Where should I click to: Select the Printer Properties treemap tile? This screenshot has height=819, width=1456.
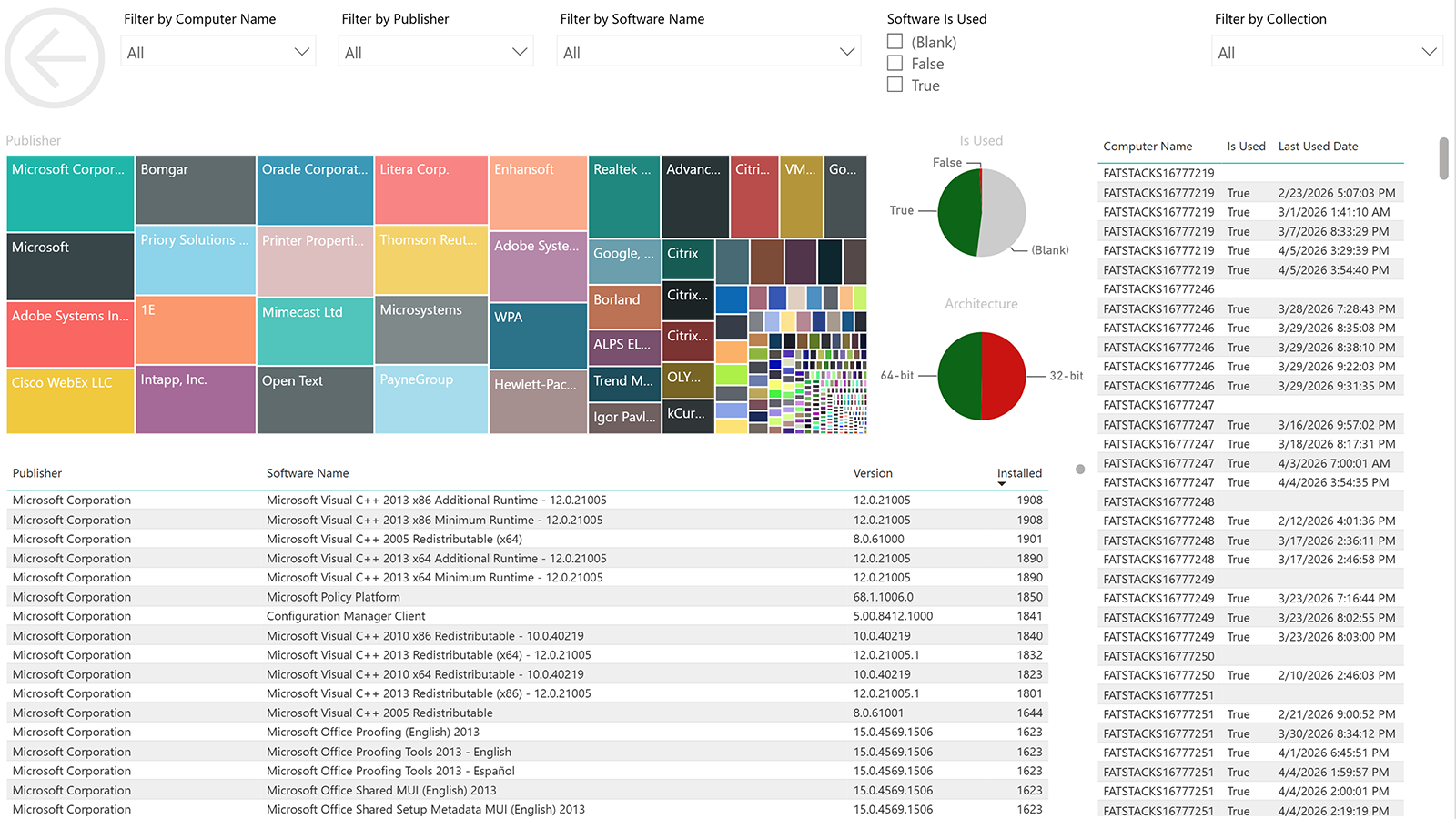pos(315,261)
